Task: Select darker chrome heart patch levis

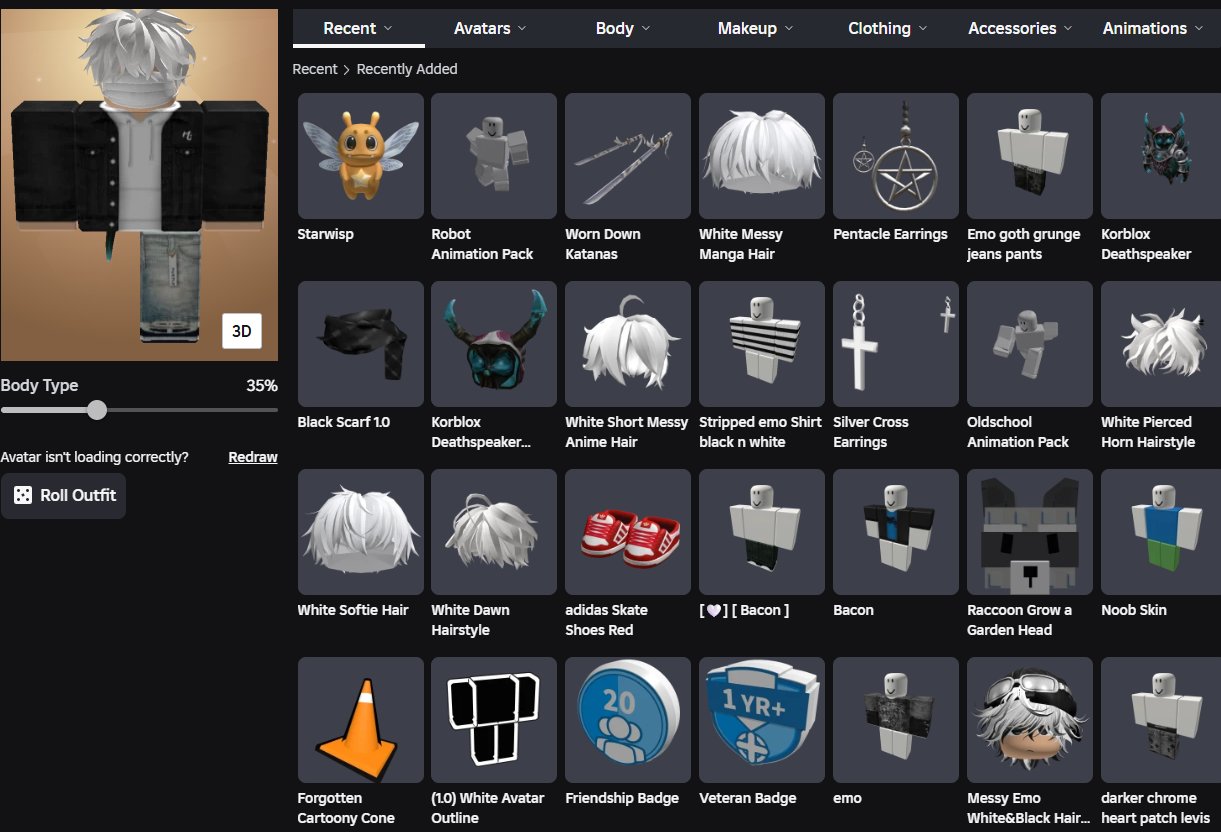Action: coord(1161,720)
